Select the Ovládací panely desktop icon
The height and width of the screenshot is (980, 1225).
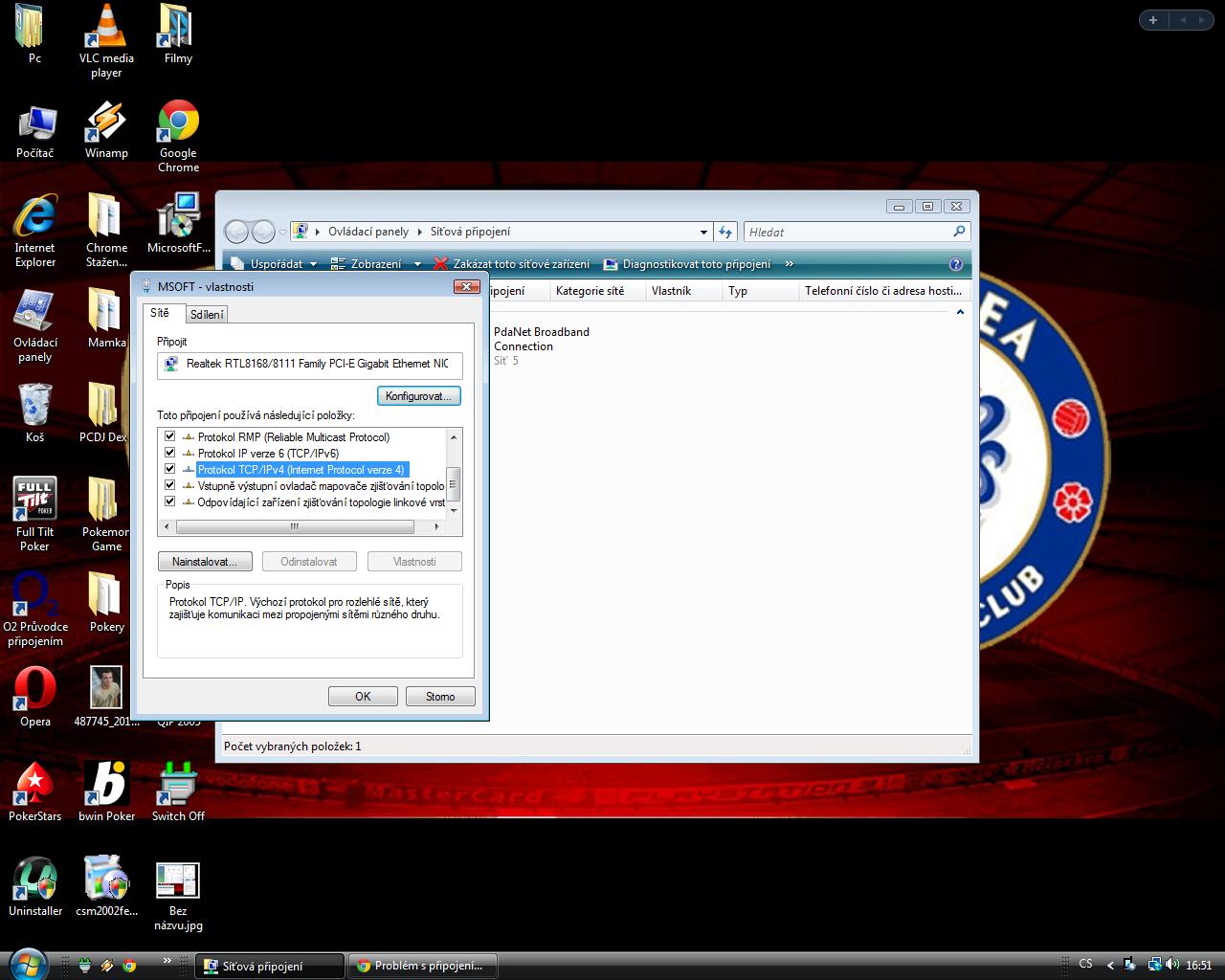[x=35, y=325]
